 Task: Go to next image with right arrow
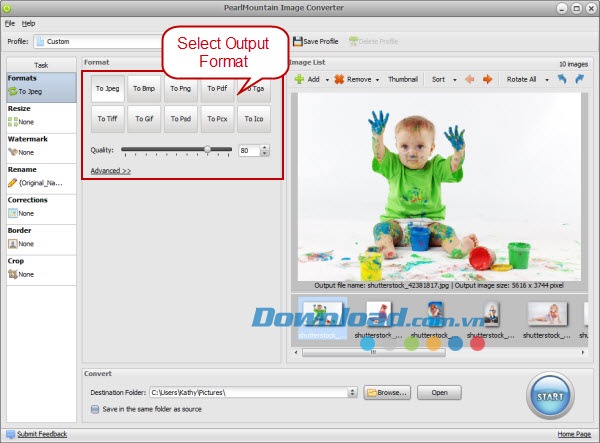[x=488, y=79]
